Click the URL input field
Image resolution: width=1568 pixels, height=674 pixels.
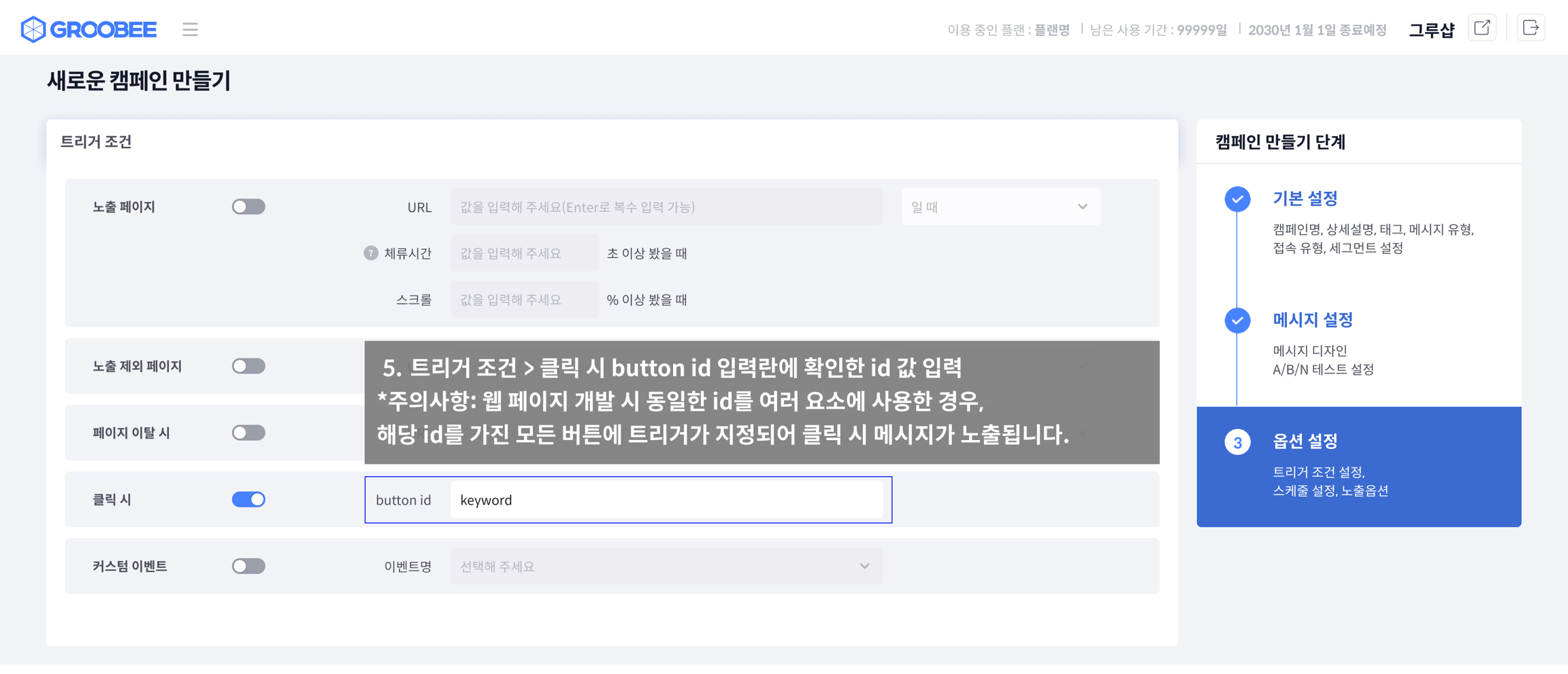point(666,207)
